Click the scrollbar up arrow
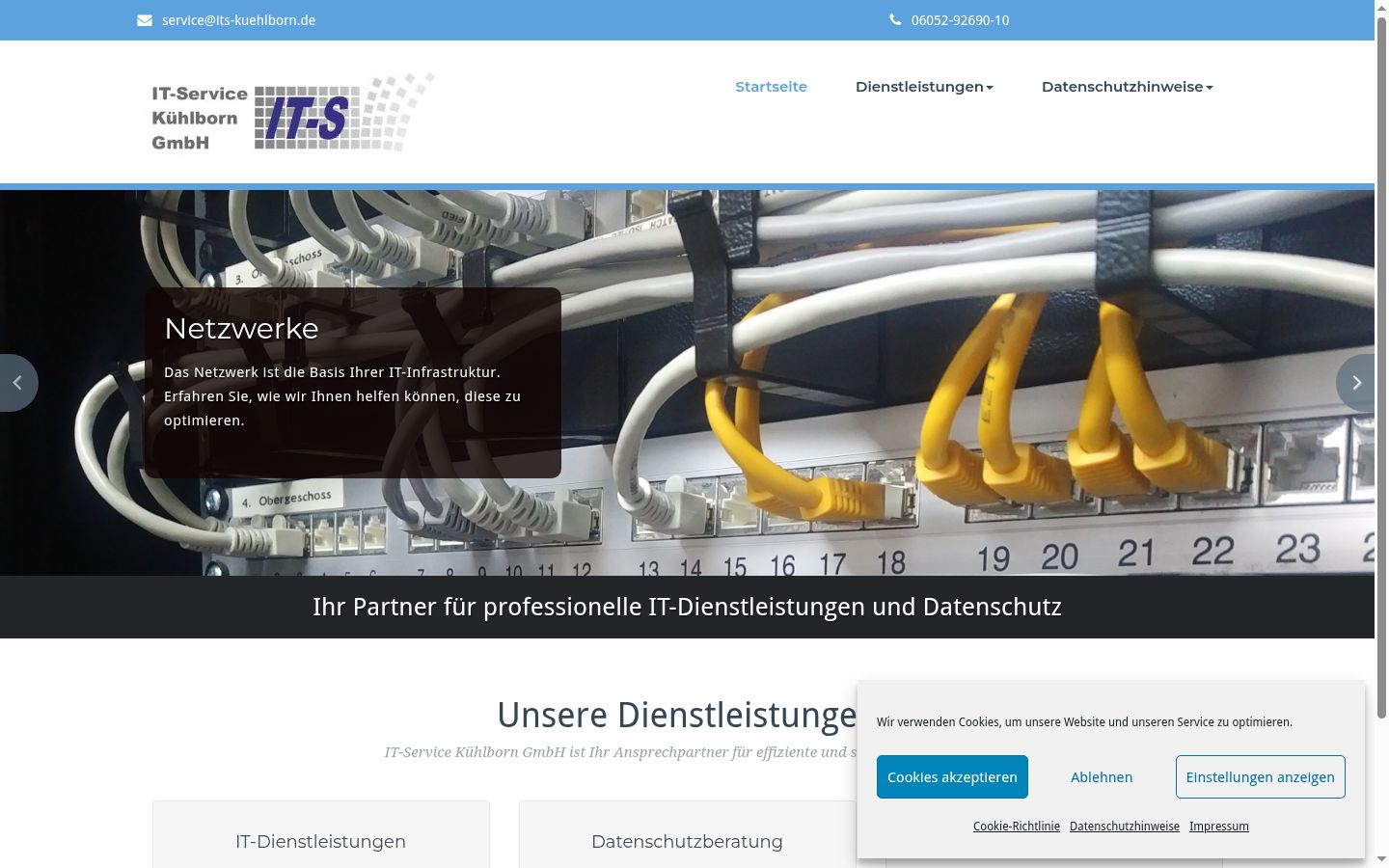 (1381, 7)
